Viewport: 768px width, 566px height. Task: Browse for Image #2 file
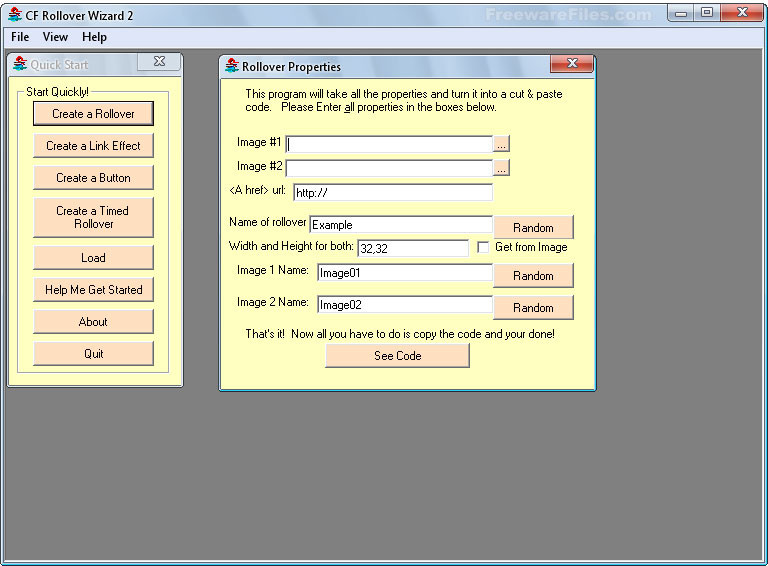click(501, 168)
